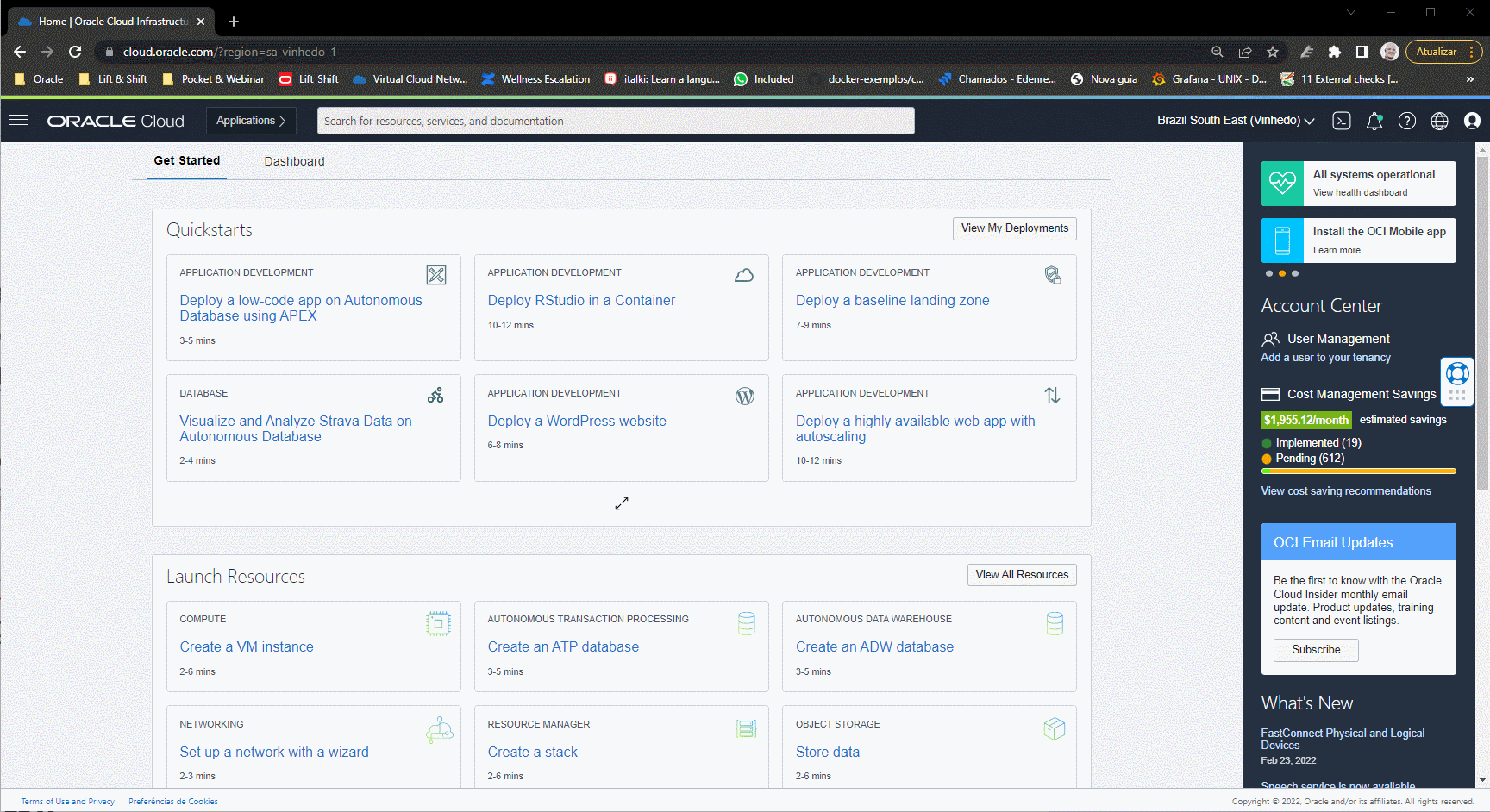
Task: Expand the Brazil South East region dropdown
Action: click(1235, 121)
